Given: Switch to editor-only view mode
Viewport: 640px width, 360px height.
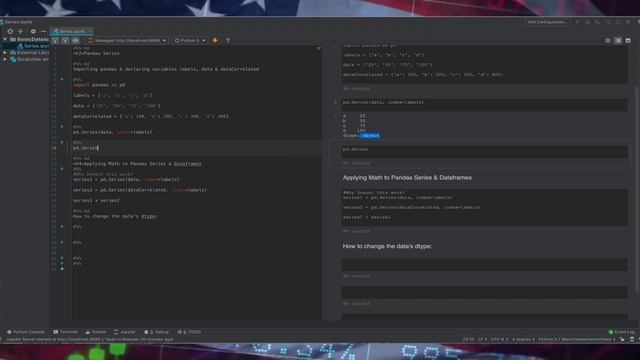Looking at the screenshot, I should pos(608,40).
